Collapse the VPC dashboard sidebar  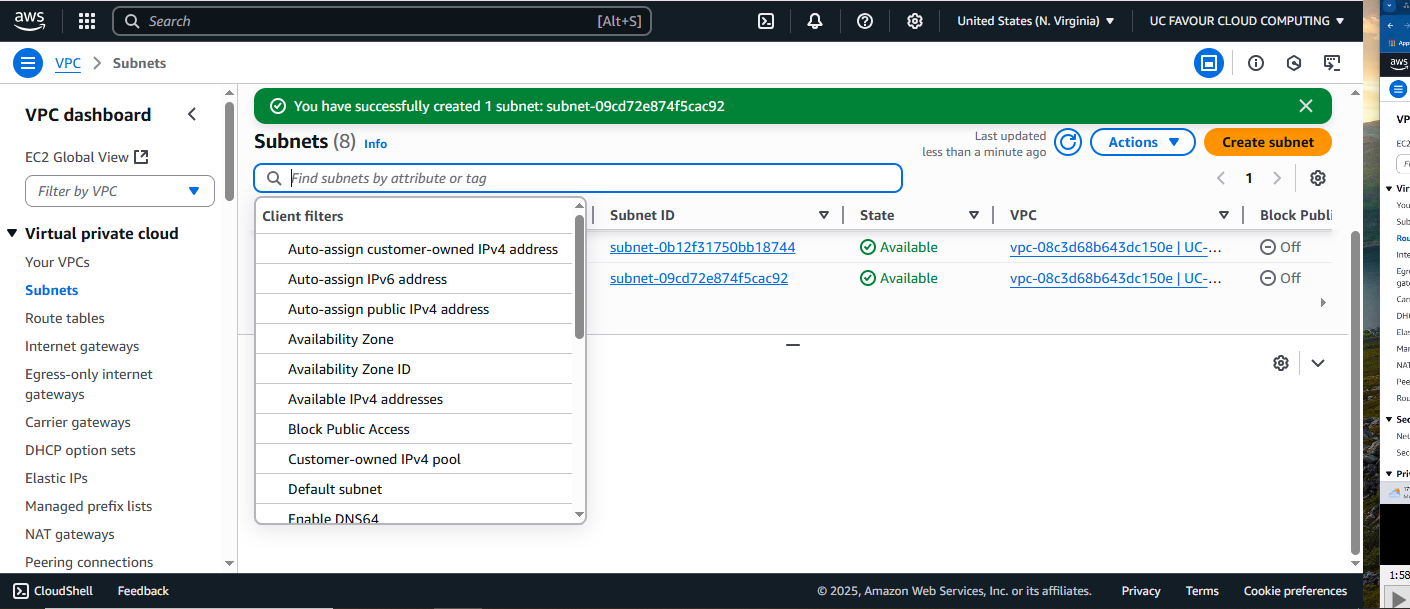192,115
